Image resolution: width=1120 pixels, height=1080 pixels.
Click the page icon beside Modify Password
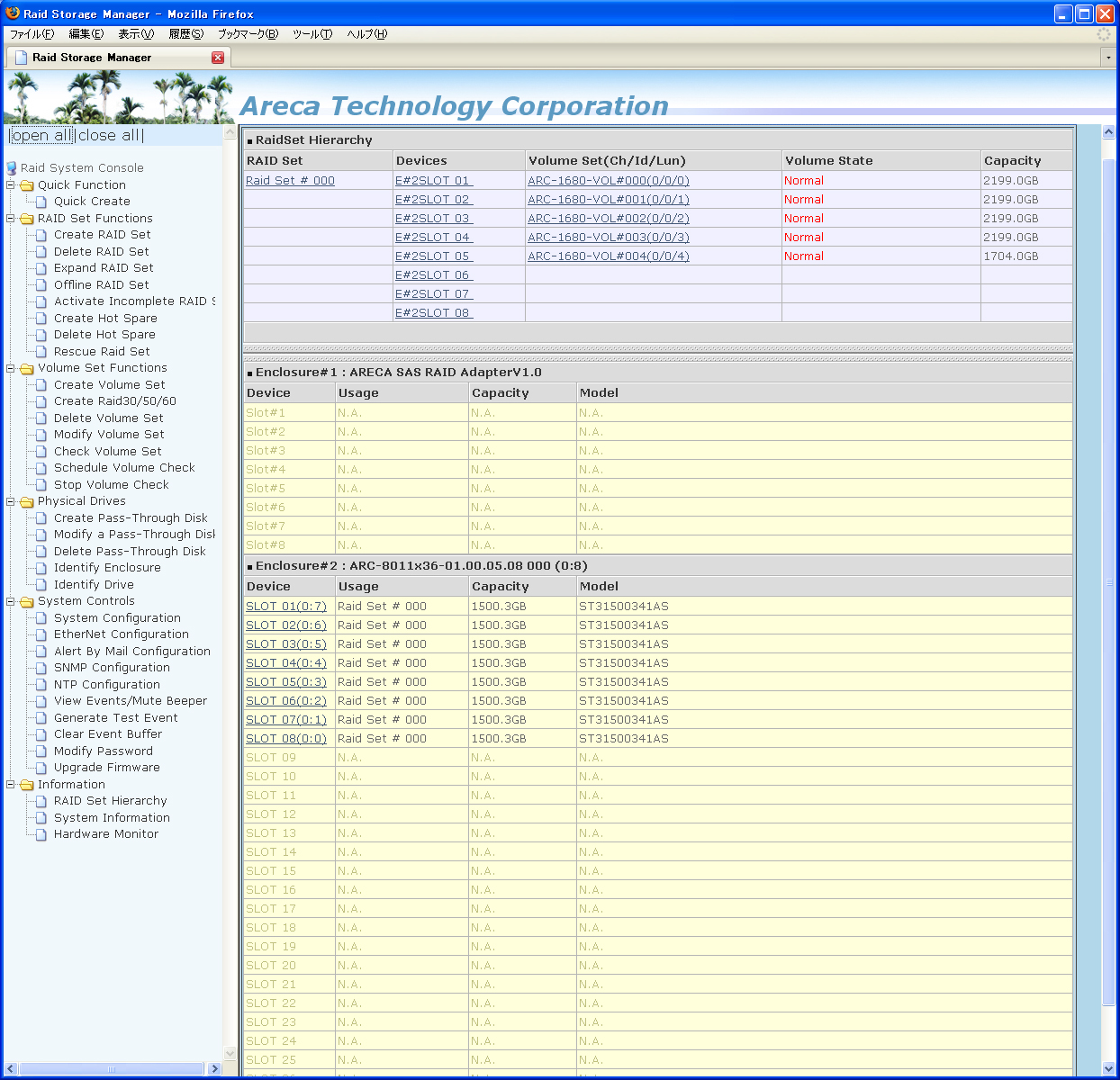pos(41,751)
